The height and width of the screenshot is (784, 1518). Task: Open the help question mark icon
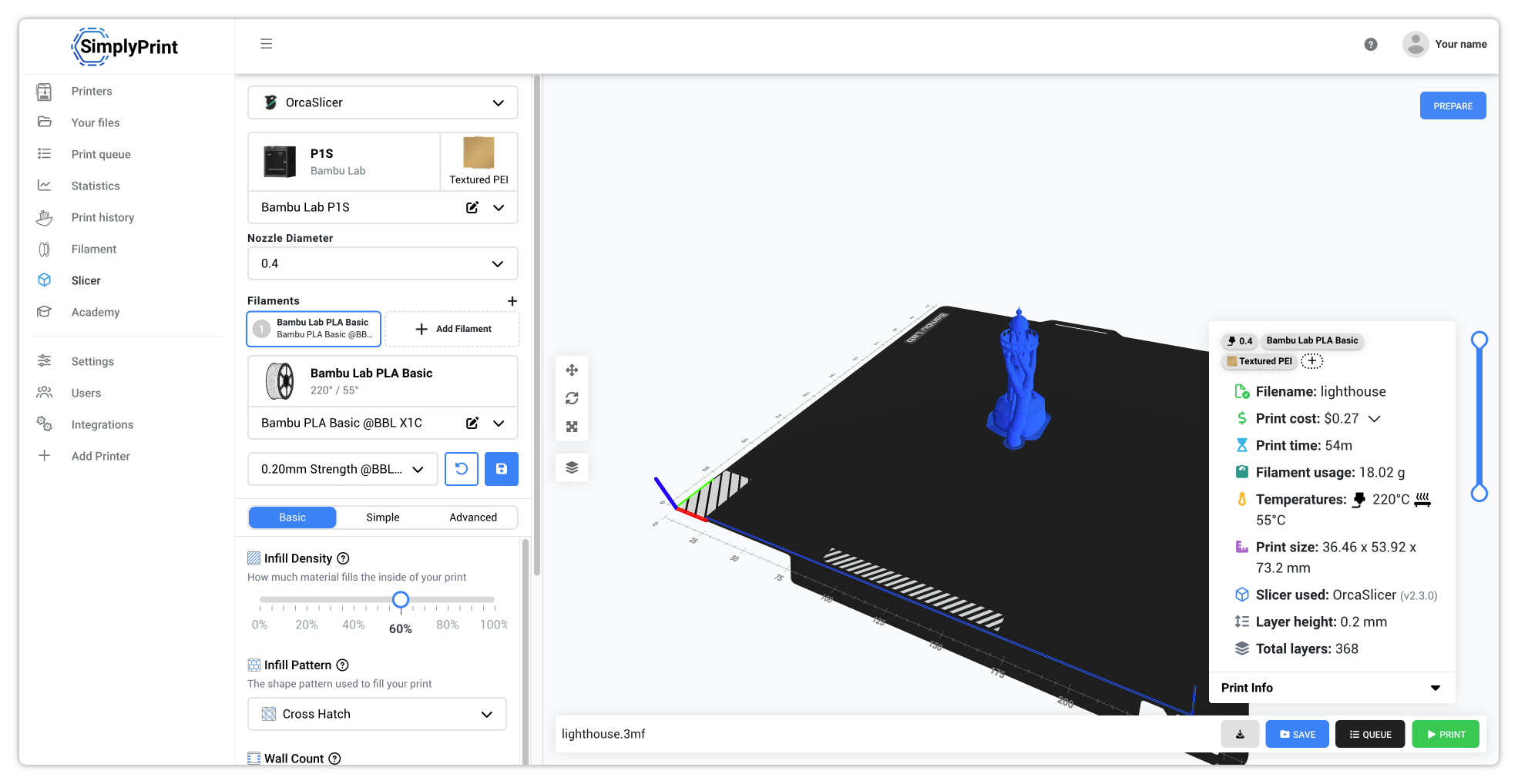point(1371,45)
